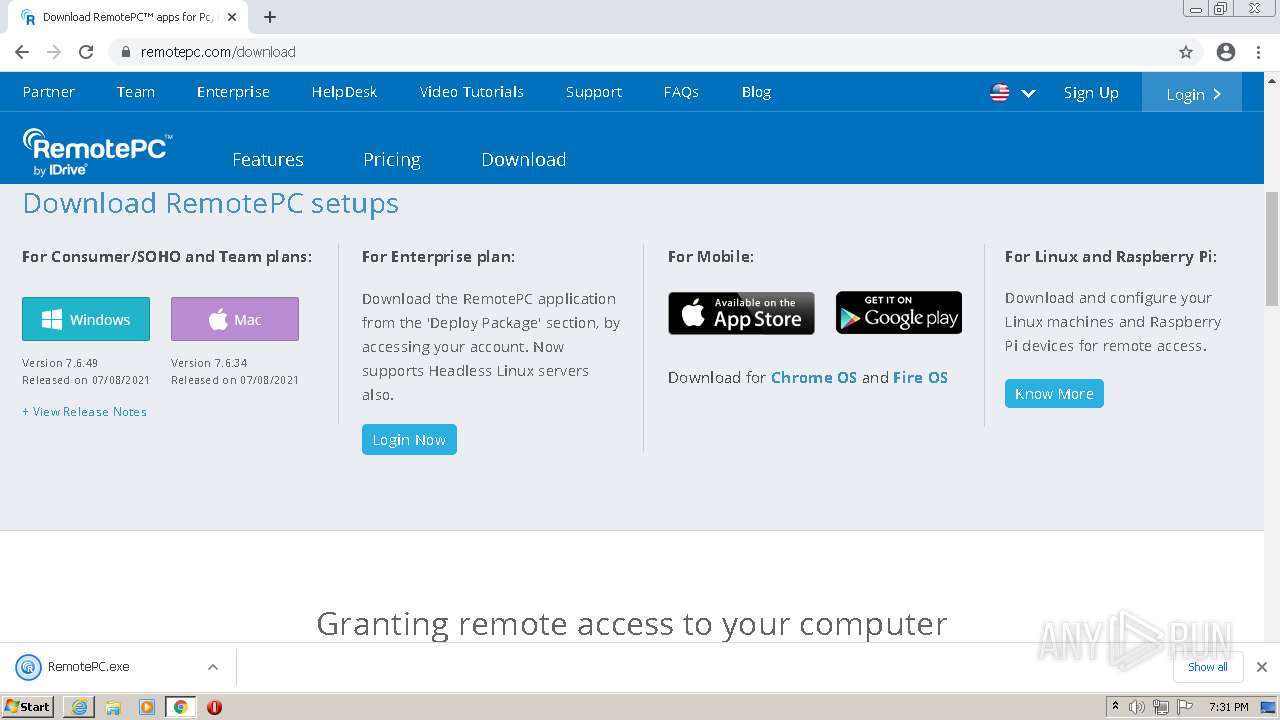This screenshot has width=1280, height=720.
Task: Open media player from taskbar
Action: (147, 707)
